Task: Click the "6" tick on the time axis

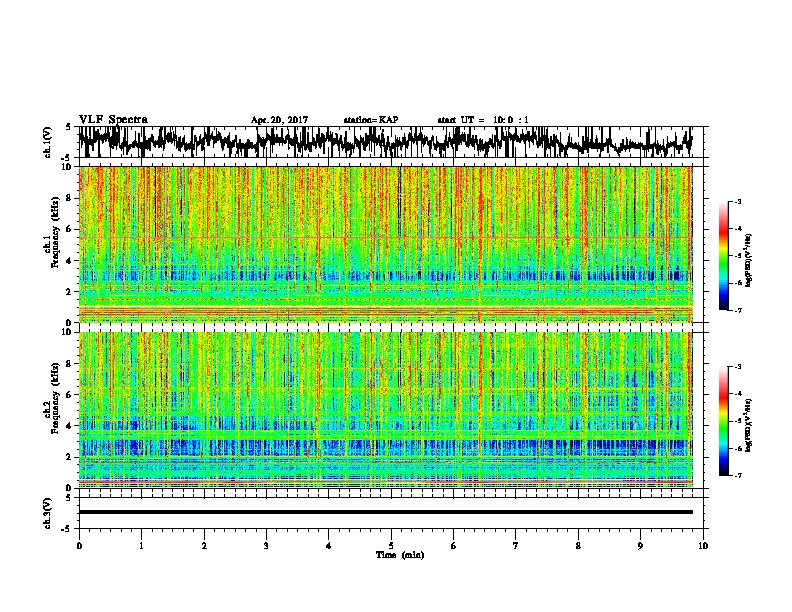Action: (454, 546)
